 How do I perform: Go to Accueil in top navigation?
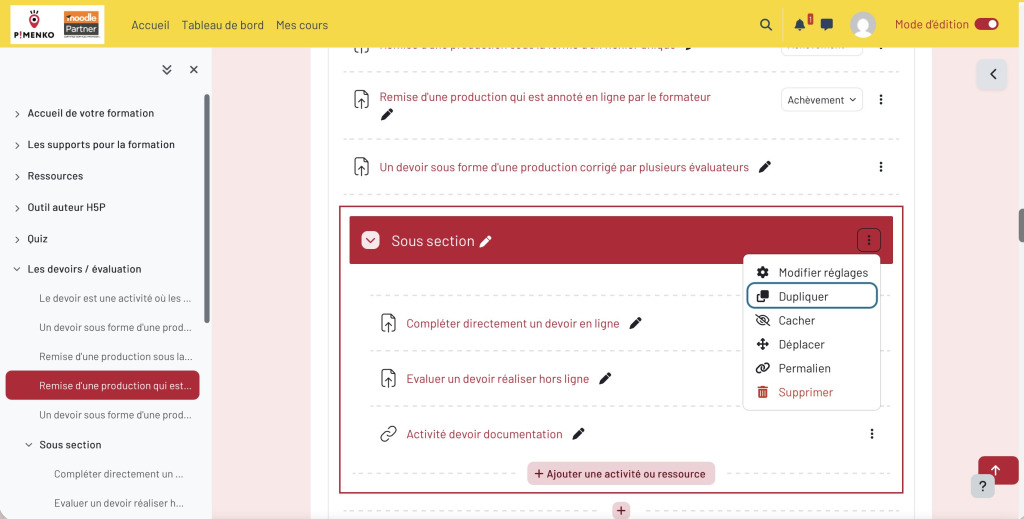click(150, 25)
